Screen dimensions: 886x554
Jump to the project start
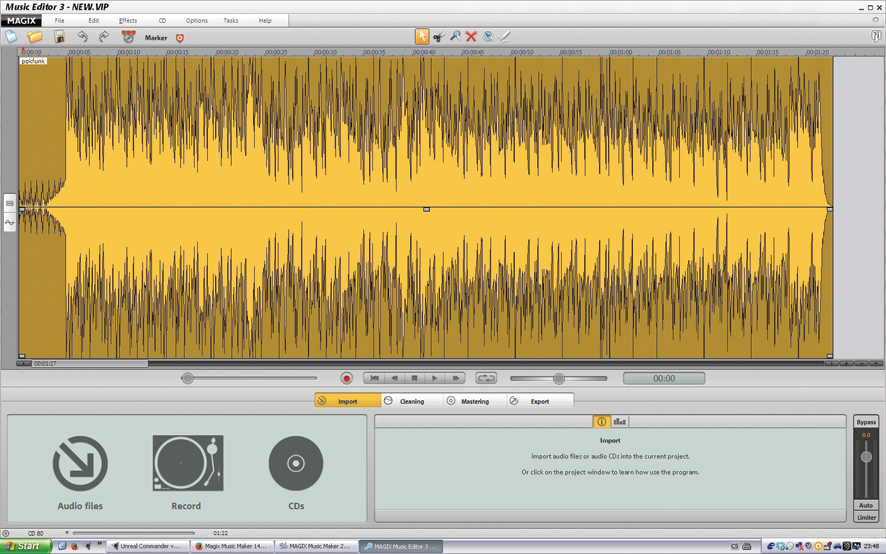point(374,378)
